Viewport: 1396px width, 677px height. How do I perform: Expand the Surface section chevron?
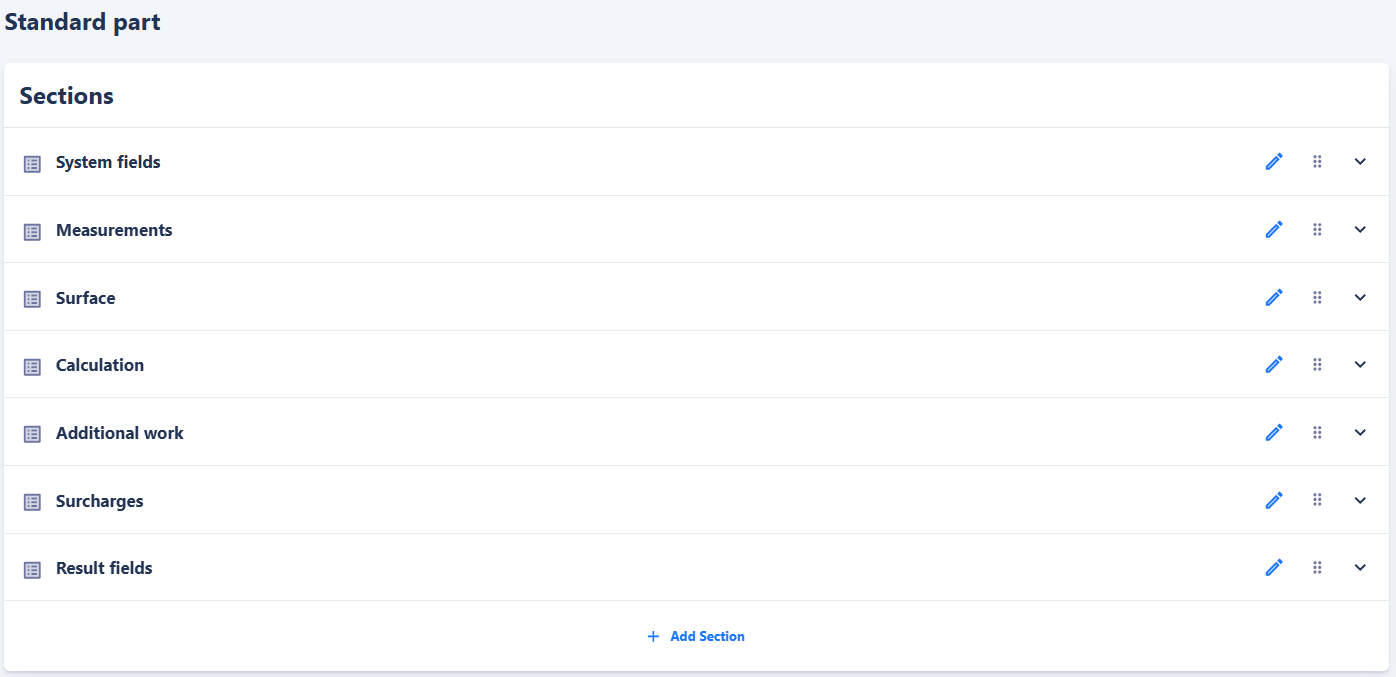coord(1360,298)
